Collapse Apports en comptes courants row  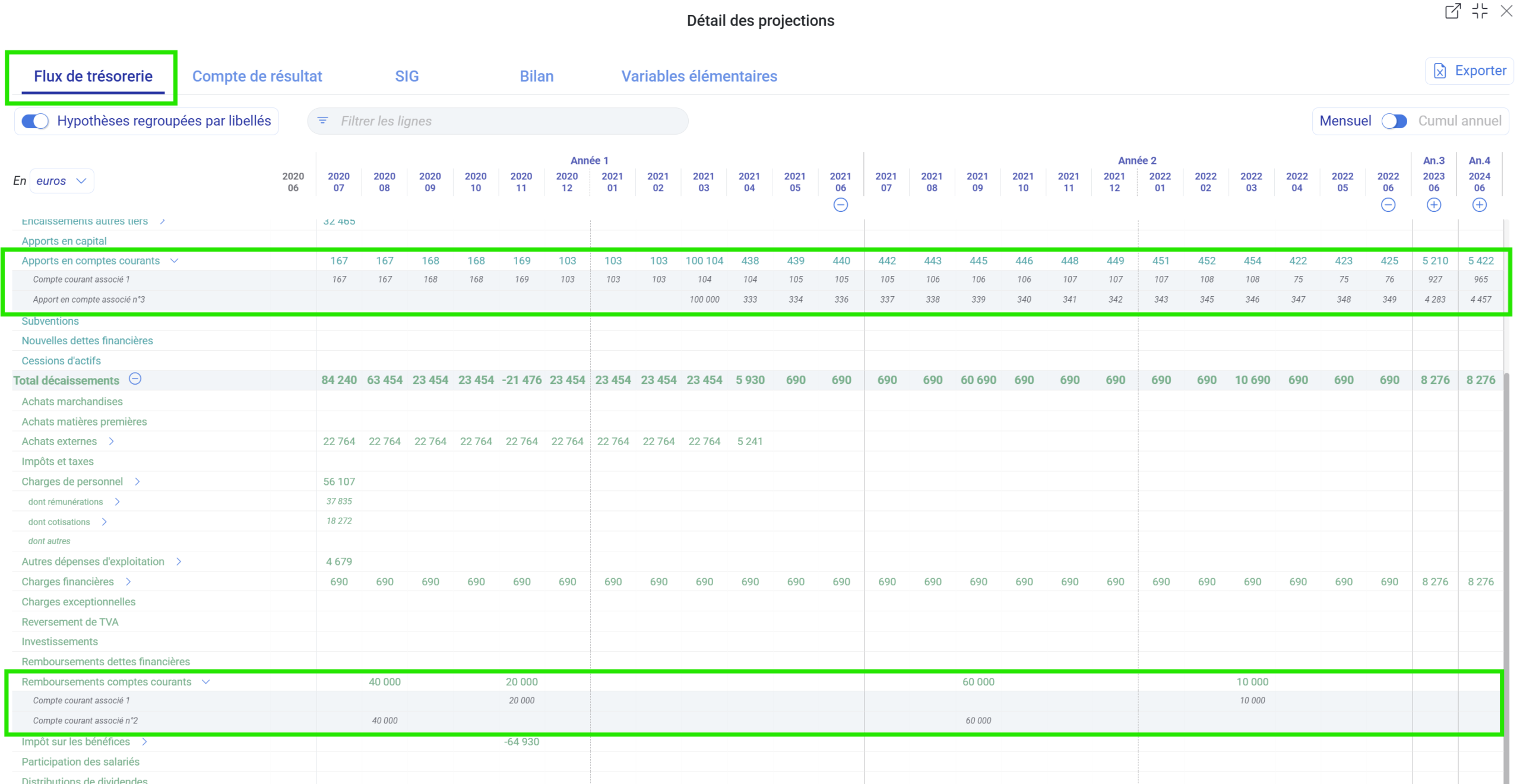[174, 261]
